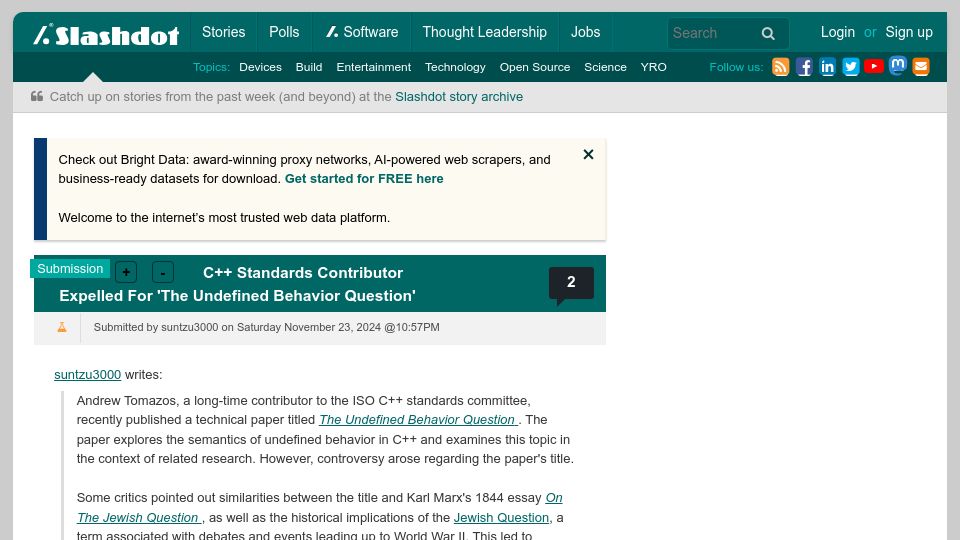Select the Build topic
Image resolution: width=960 pixels, height=540 pixels.
click(309, 67)
